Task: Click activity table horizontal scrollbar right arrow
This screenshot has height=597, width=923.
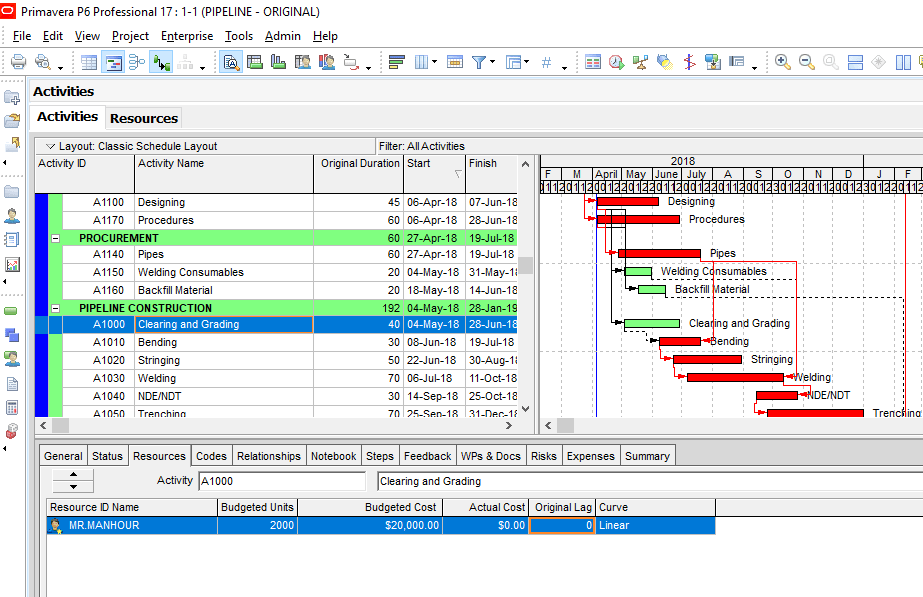Action: [x=509, y=425]
